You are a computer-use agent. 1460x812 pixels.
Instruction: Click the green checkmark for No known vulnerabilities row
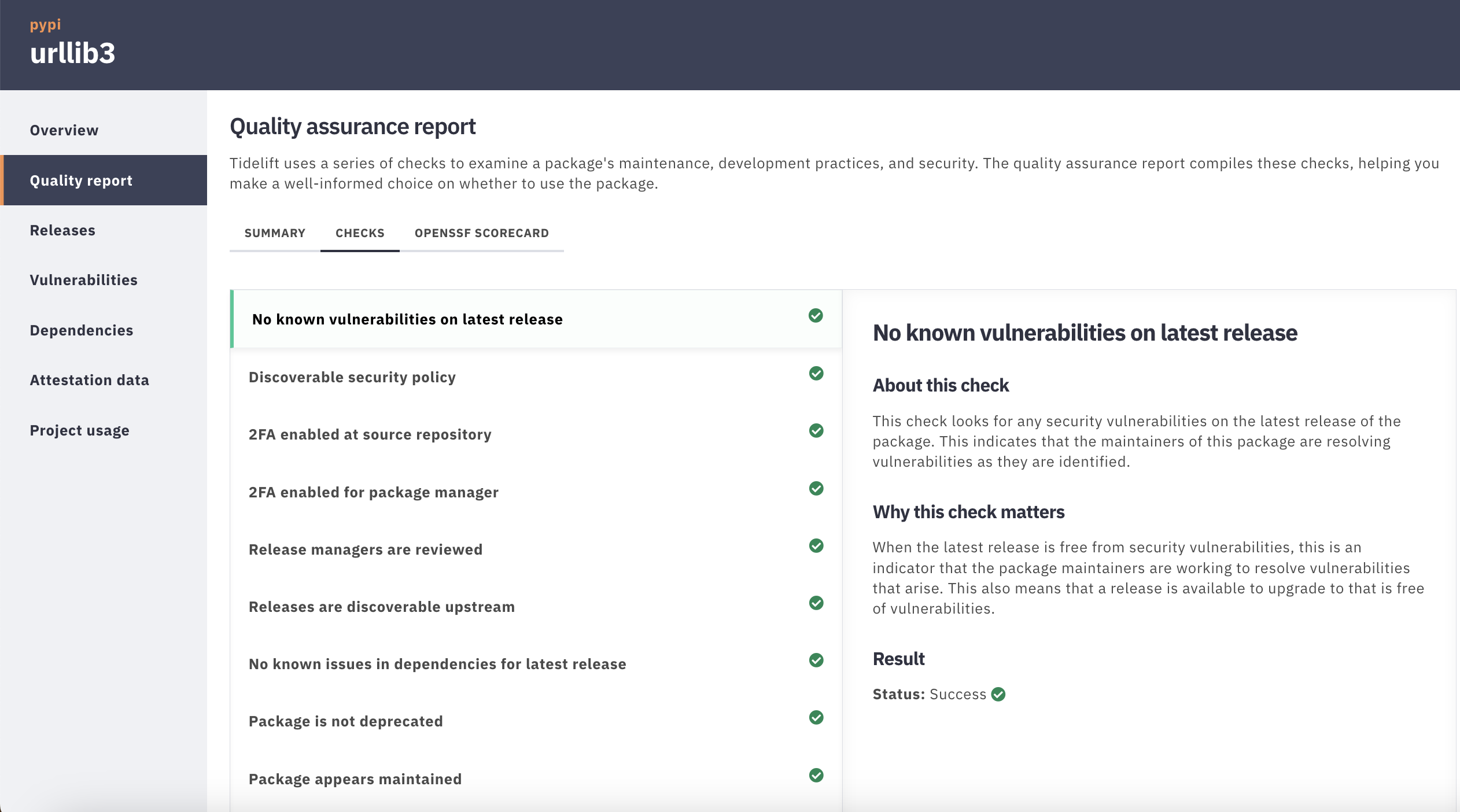(x=816, y=315)
